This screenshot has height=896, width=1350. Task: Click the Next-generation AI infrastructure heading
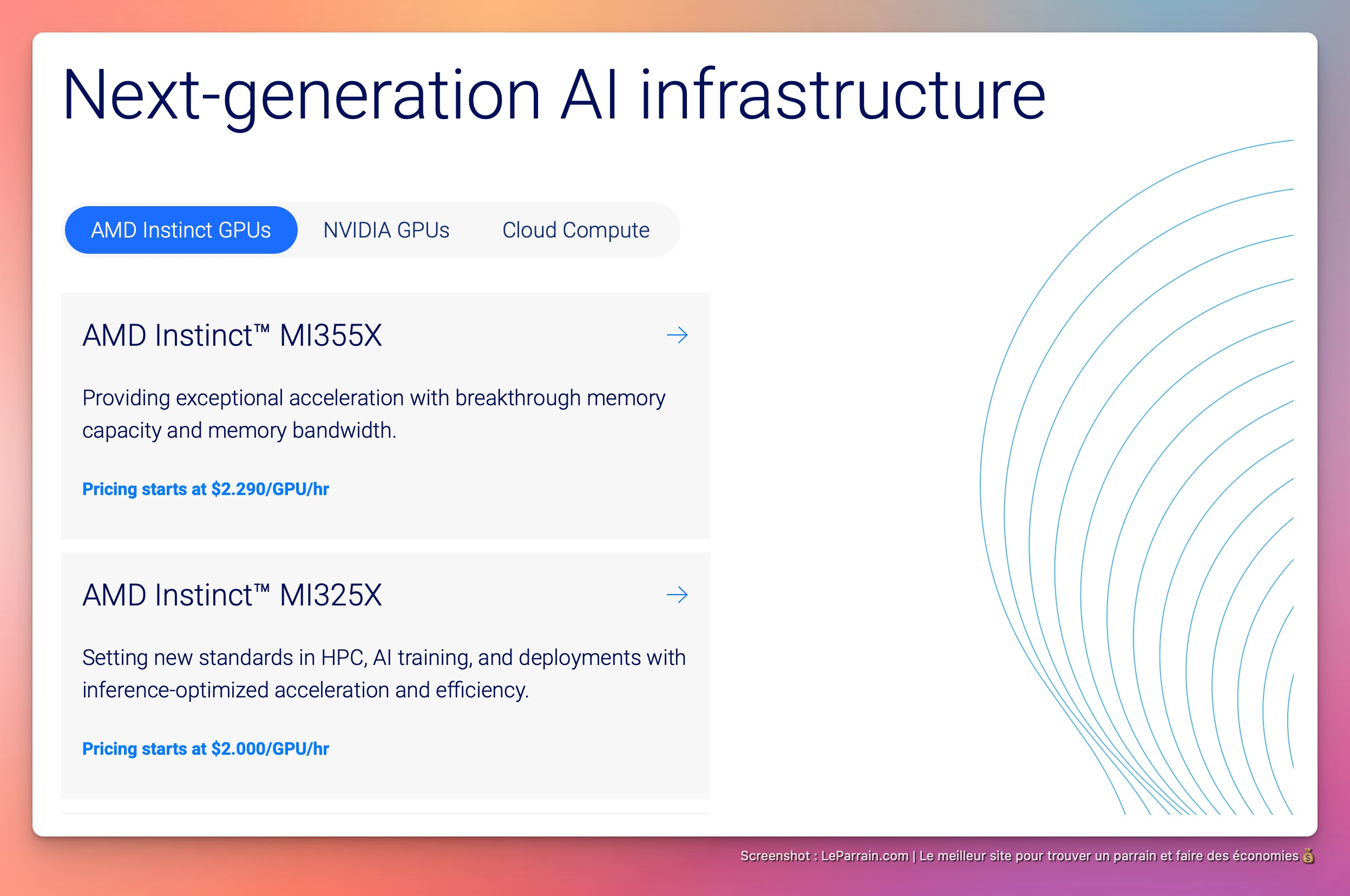[x=553, y=95]
